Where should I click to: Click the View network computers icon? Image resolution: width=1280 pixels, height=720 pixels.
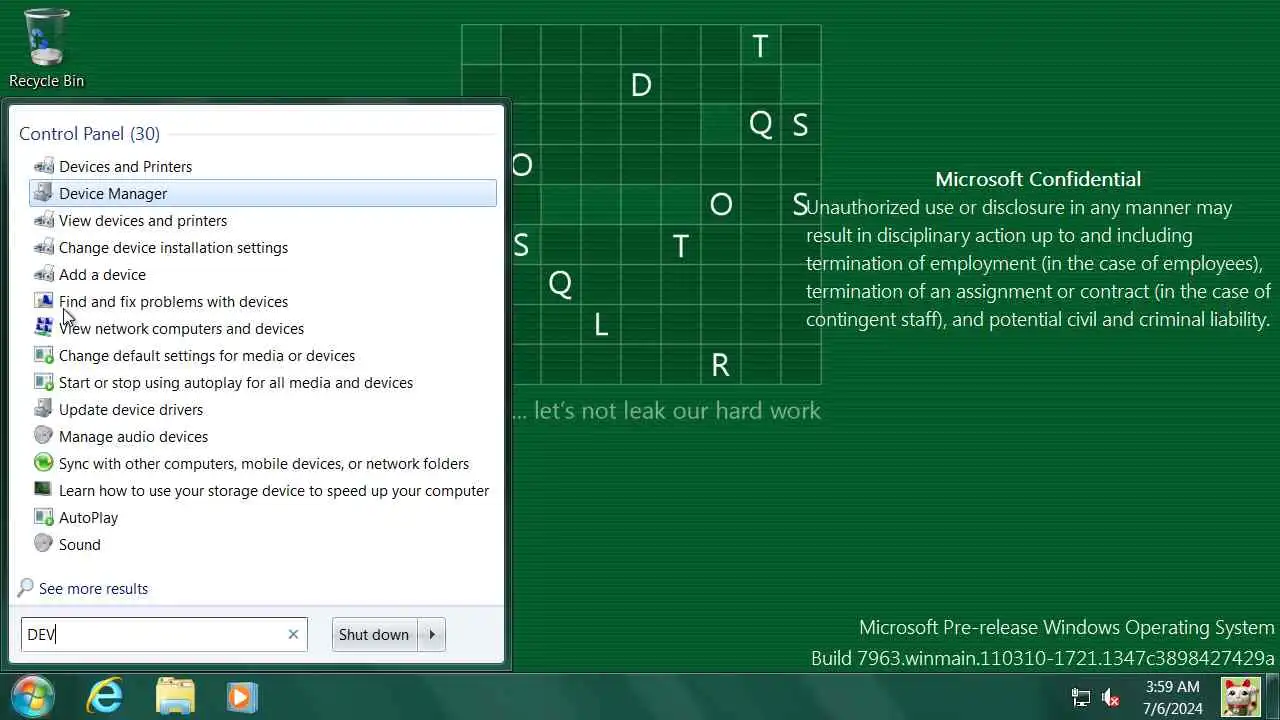click(x=43, y=328)
